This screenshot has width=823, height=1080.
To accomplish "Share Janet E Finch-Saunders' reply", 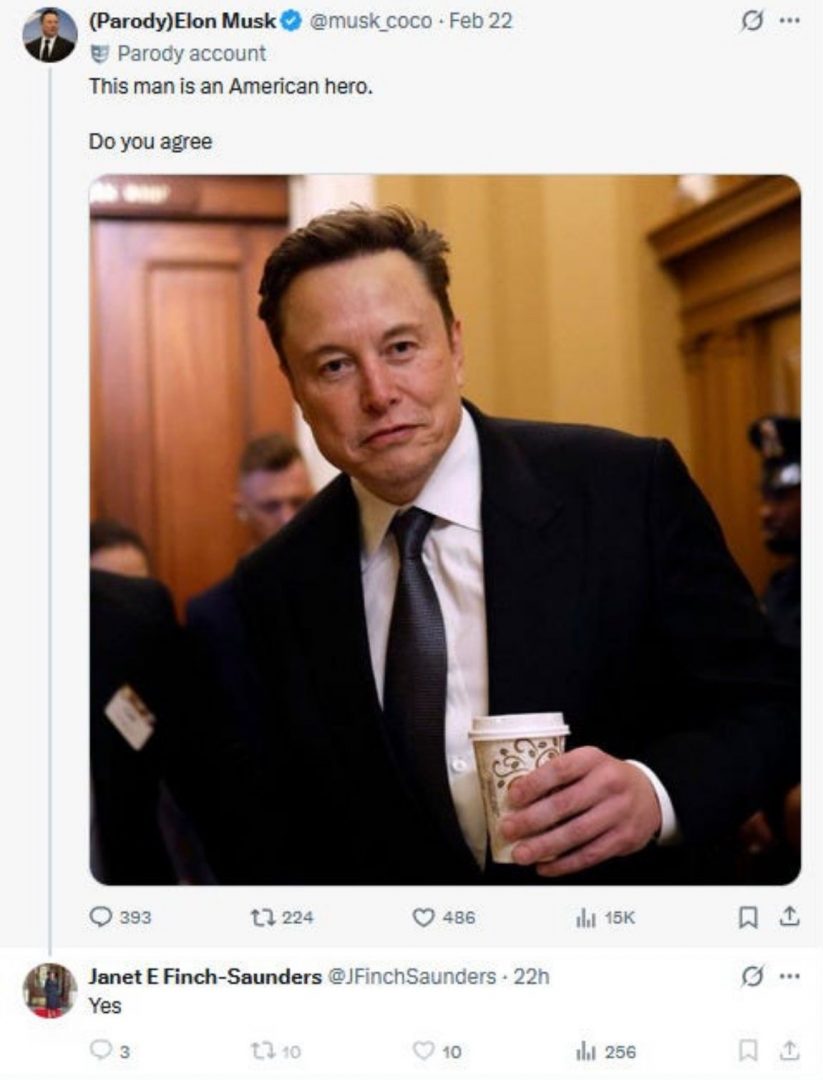I will pyautogui.click(x=789, y=1050).
